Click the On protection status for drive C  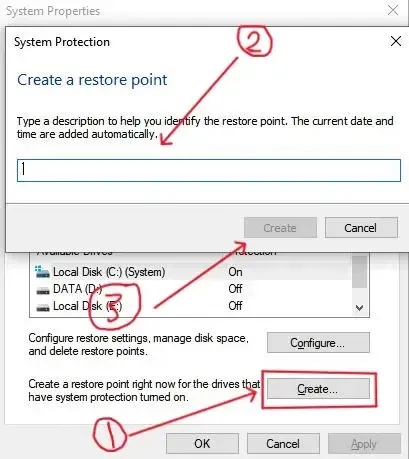[235, 272]
